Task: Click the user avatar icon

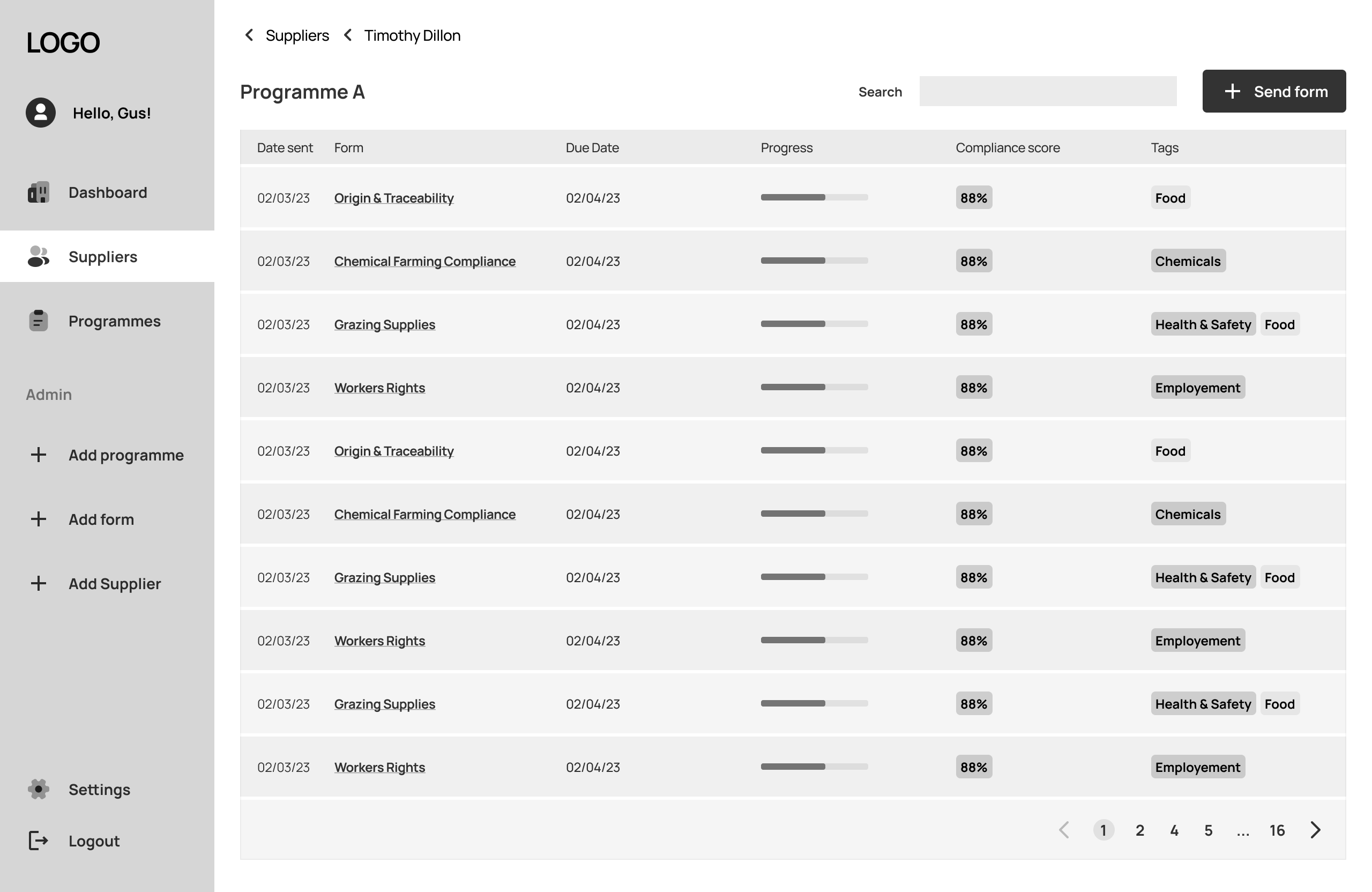Action: click(x=40, y=113)
